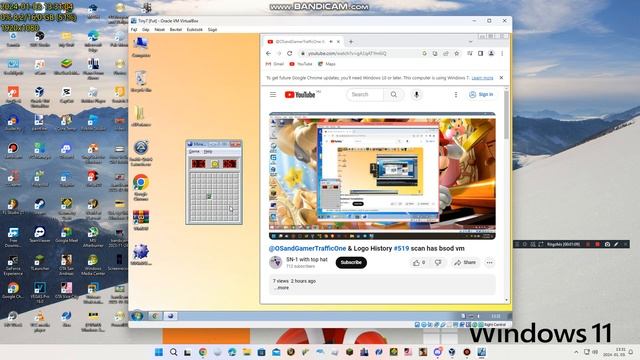
Task: Open the Nézet menu in VirtualBox
Action: [160, 30]
